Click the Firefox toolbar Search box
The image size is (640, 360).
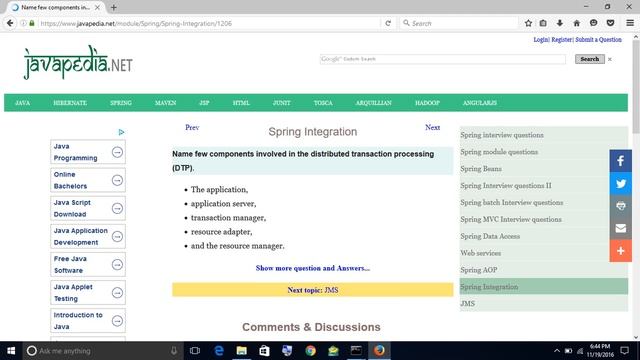[459, 23]
